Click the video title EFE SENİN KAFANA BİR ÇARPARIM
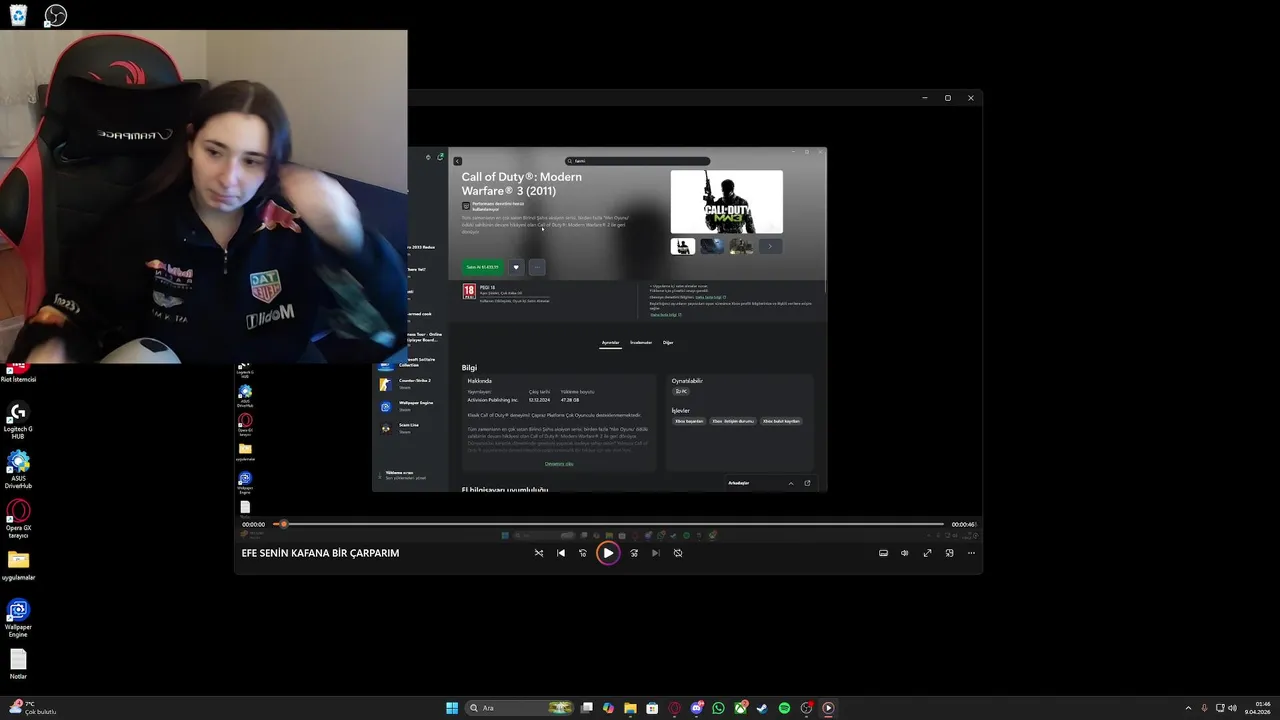This screenshot has height=720, width=1280. (320, 553)
